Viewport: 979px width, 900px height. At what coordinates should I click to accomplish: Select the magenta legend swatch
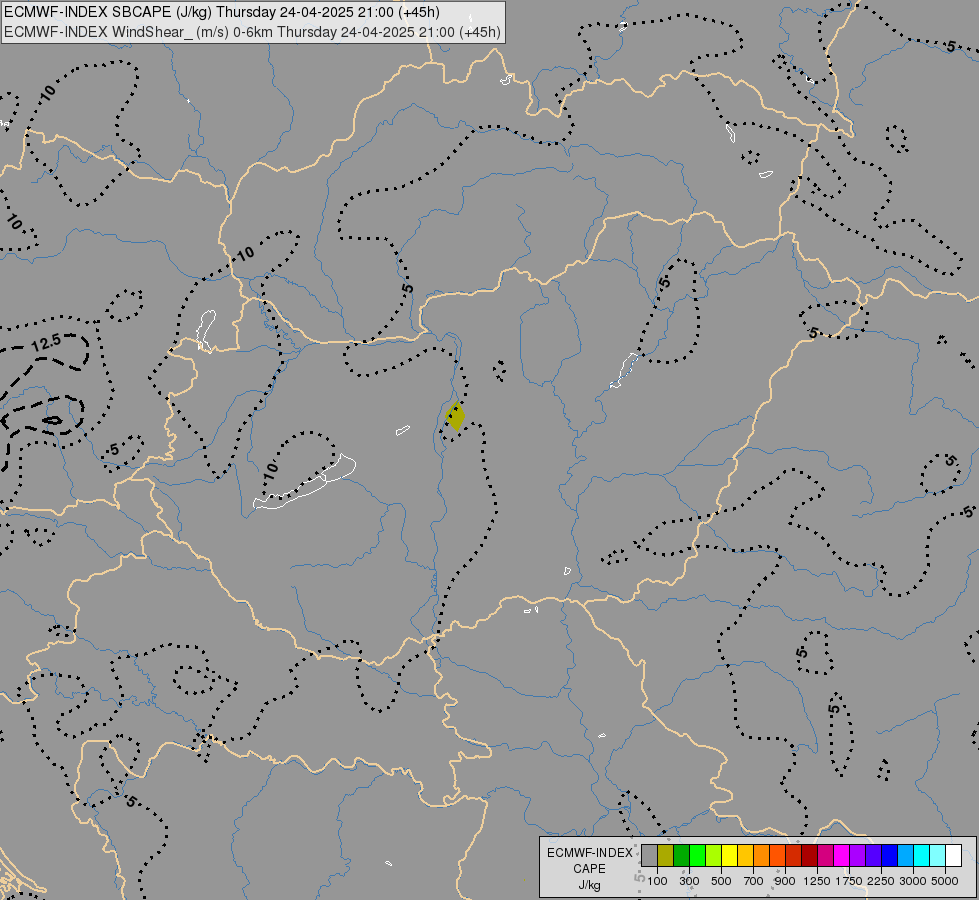point(842,856)
